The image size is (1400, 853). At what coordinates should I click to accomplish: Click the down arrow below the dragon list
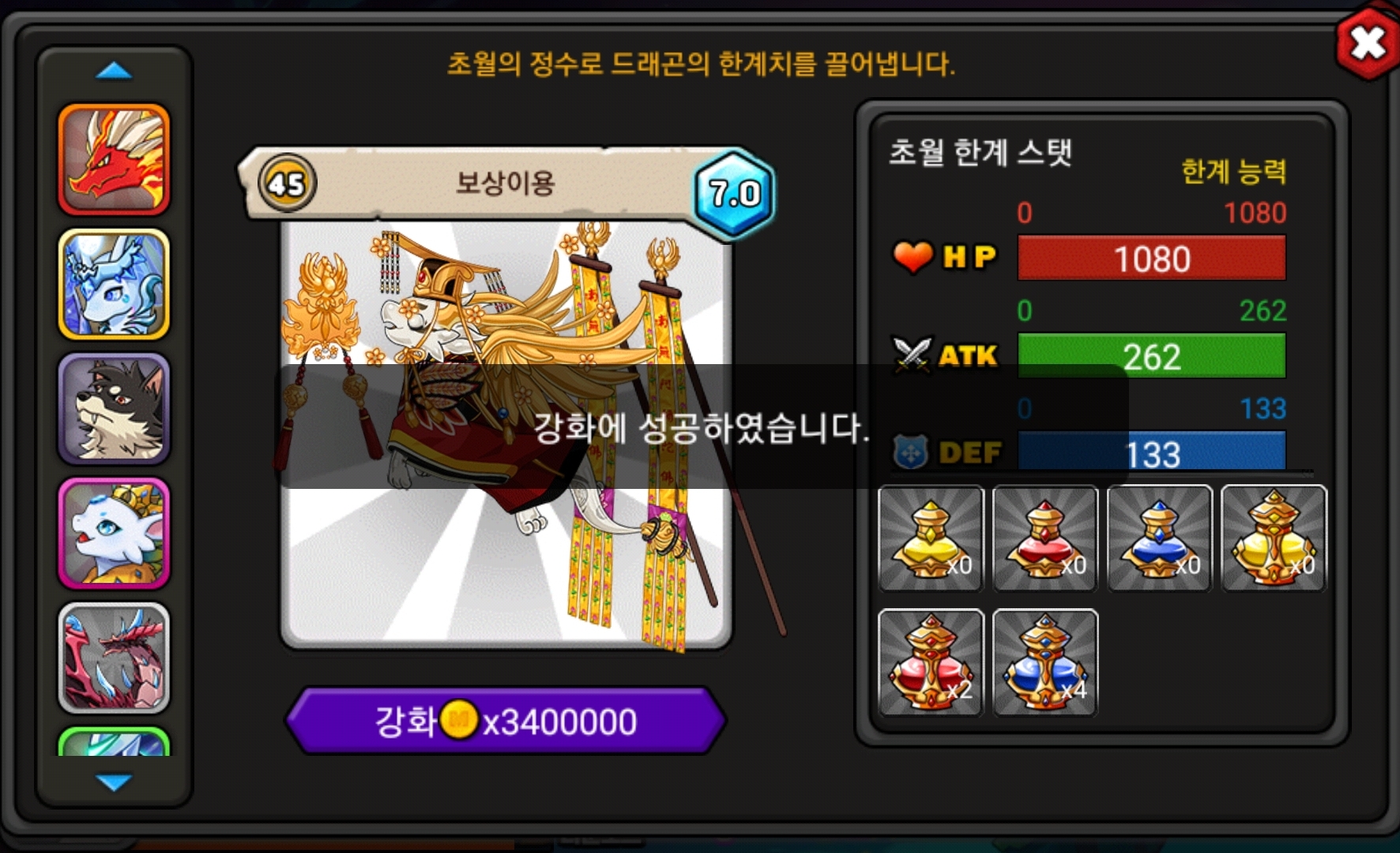pos(114,782)
